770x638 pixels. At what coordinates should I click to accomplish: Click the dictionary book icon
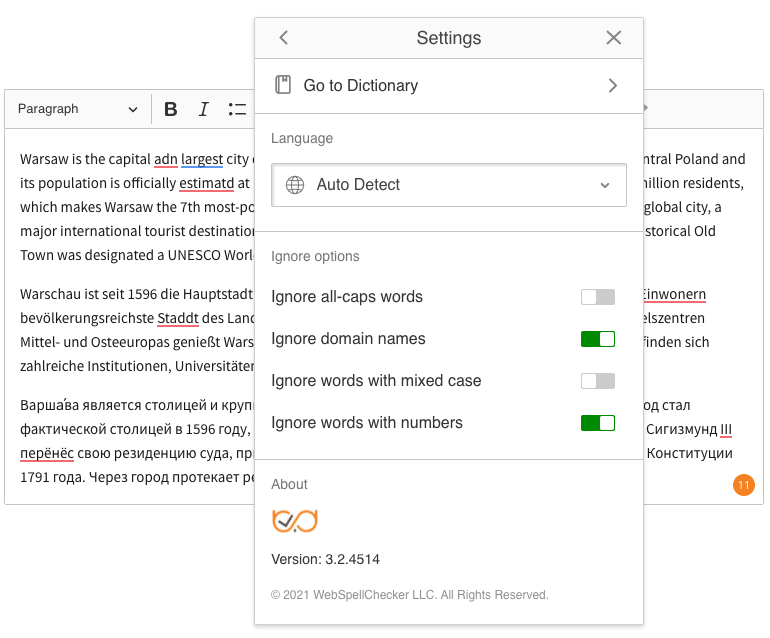(x=283, y=85)
